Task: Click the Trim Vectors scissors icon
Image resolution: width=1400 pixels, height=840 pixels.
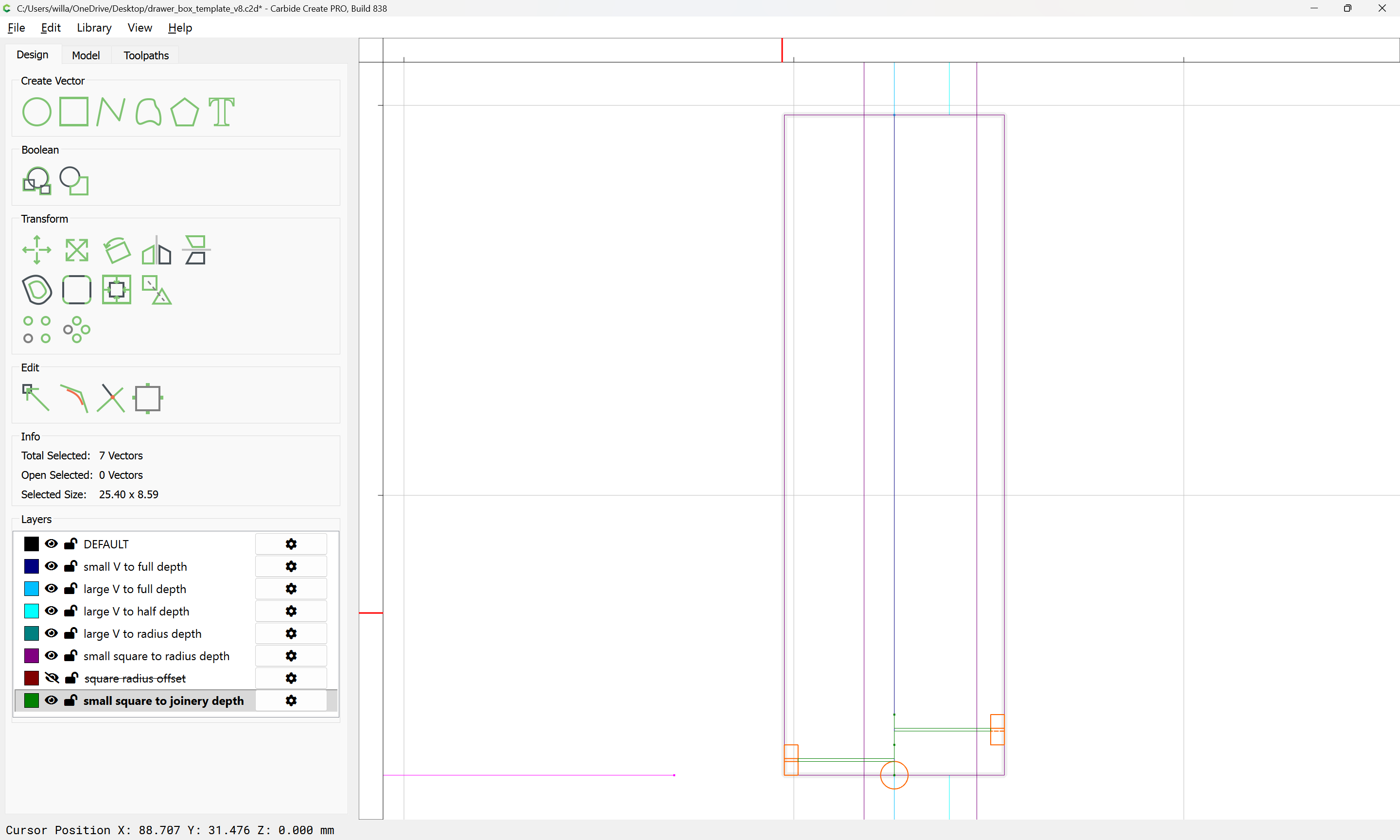Action: tap(110, 398)
